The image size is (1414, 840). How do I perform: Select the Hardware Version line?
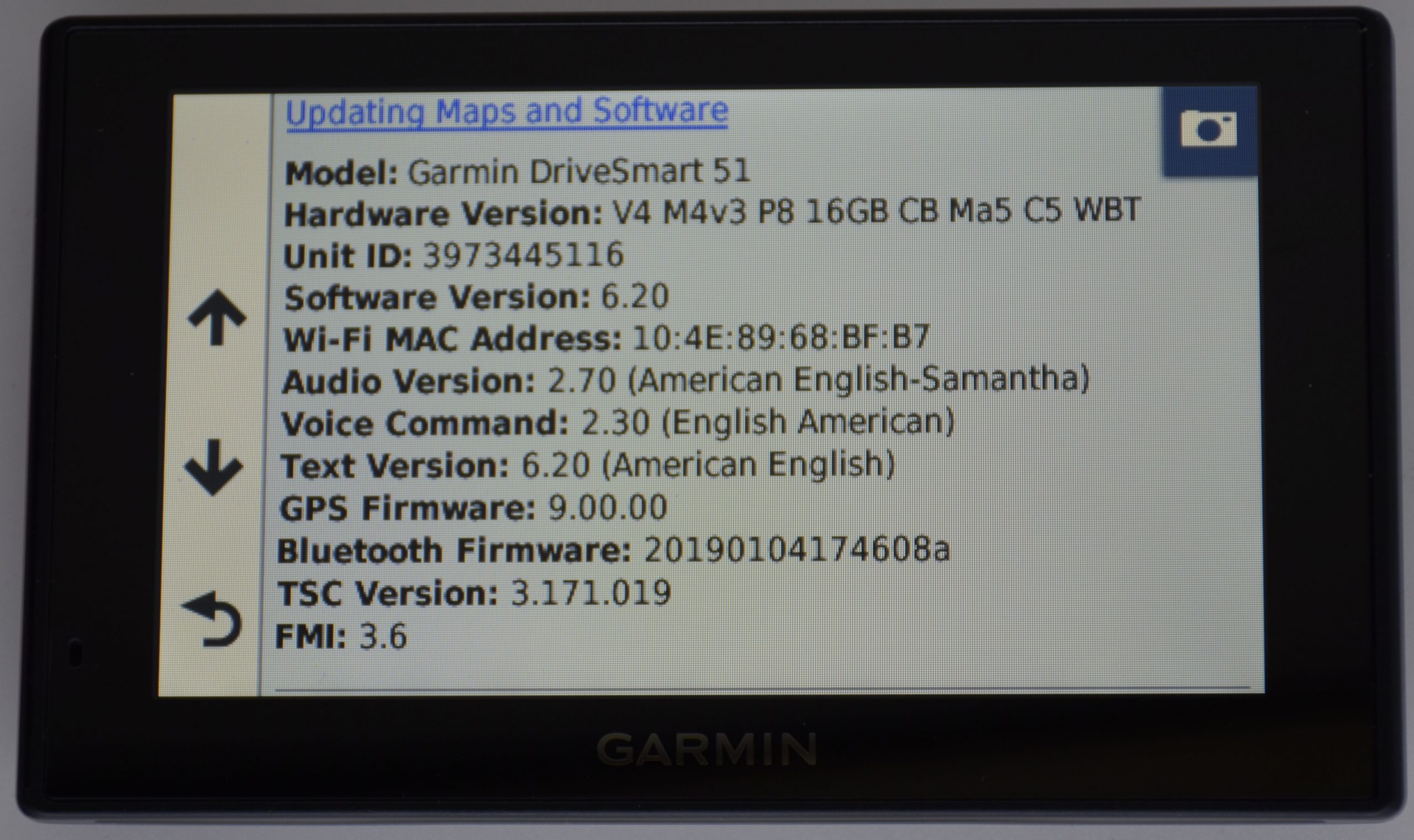click(x=712, y=213)
